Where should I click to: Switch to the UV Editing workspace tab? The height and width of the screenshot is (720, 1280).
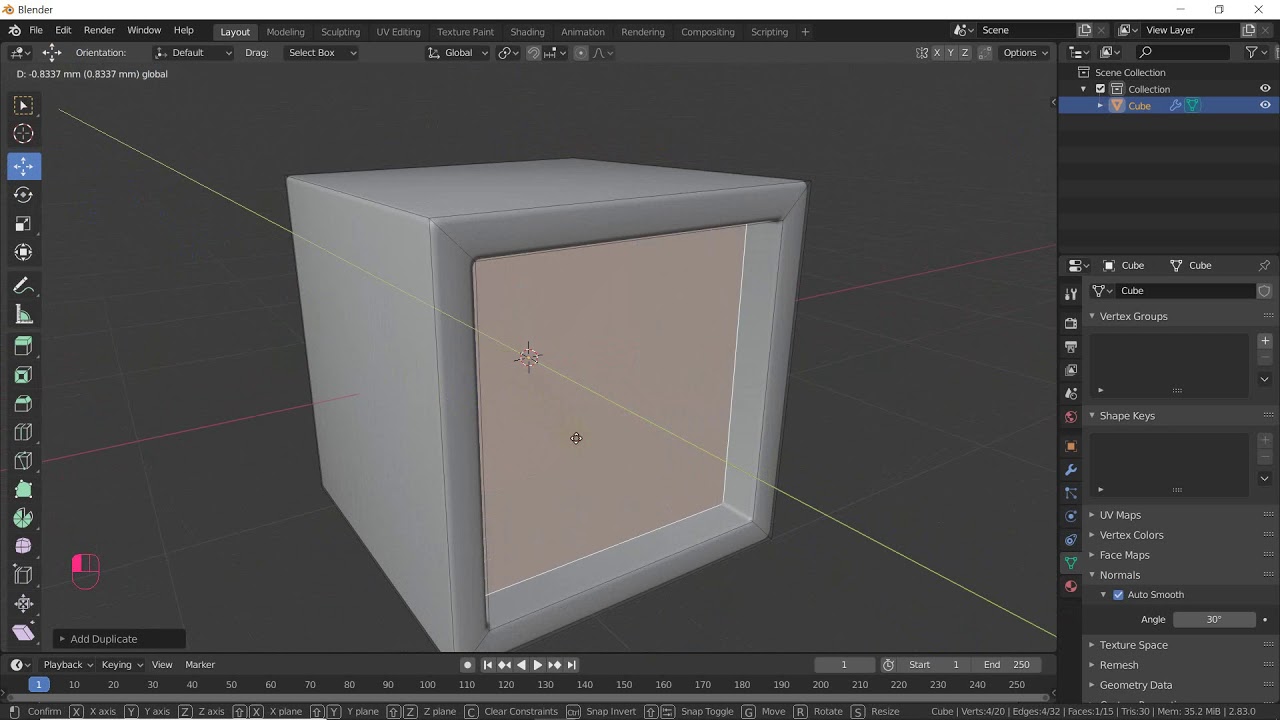pos(398,32)
